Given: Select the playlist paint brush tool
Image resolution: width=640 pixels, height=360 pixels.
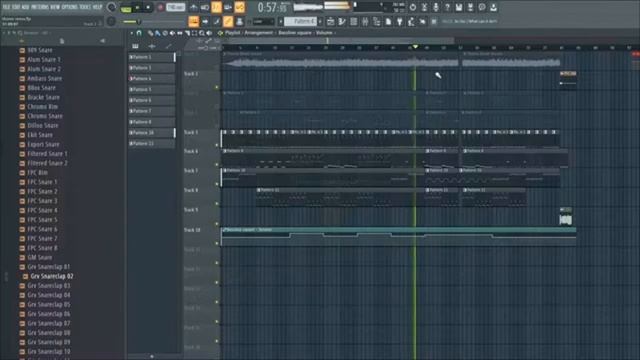Looking at the screenshot, I should (x=158, y=33).
